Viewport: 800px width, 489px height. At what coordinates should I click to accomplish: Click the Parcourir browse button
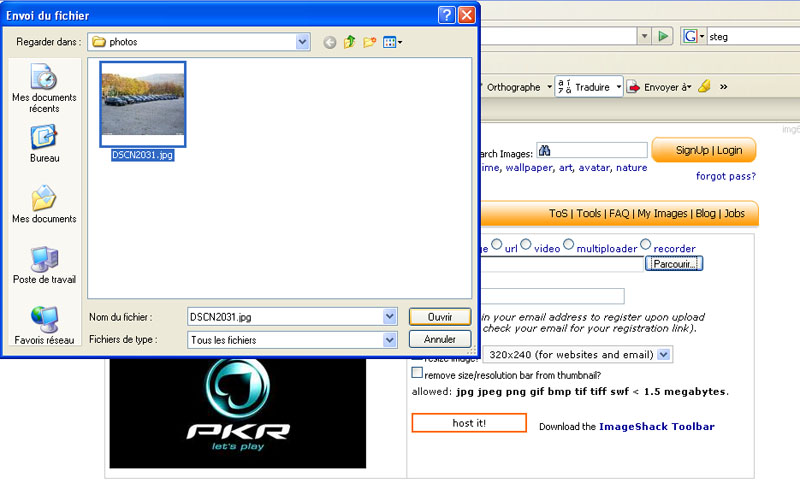[x=674, y=264]
